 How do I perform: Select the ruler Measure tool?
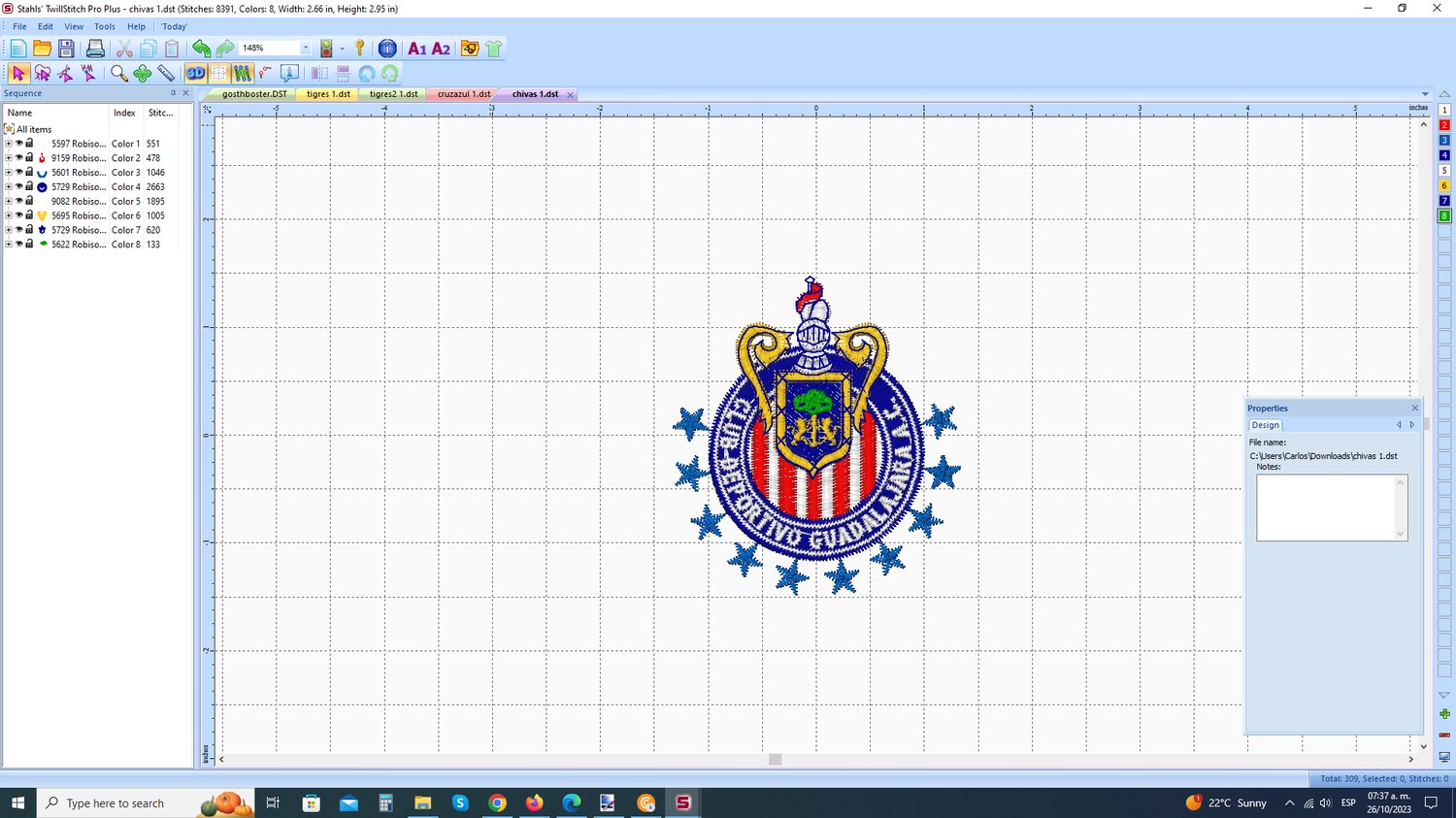click(x=166, y=73)
